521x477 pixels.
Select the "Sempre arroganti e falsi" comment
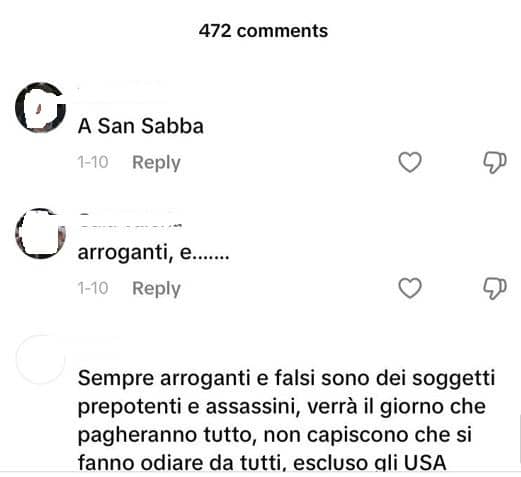click(286, 420)
